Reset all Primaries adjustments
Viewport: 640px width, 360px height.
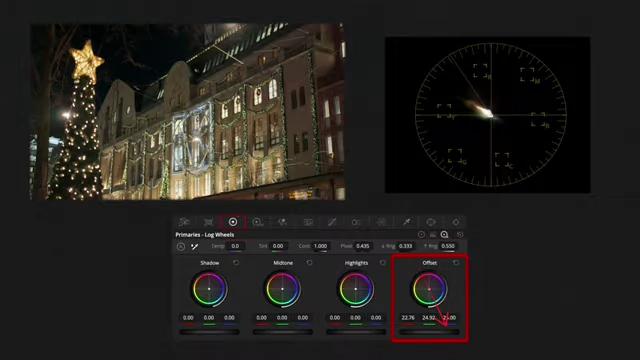tap(460, 235)
